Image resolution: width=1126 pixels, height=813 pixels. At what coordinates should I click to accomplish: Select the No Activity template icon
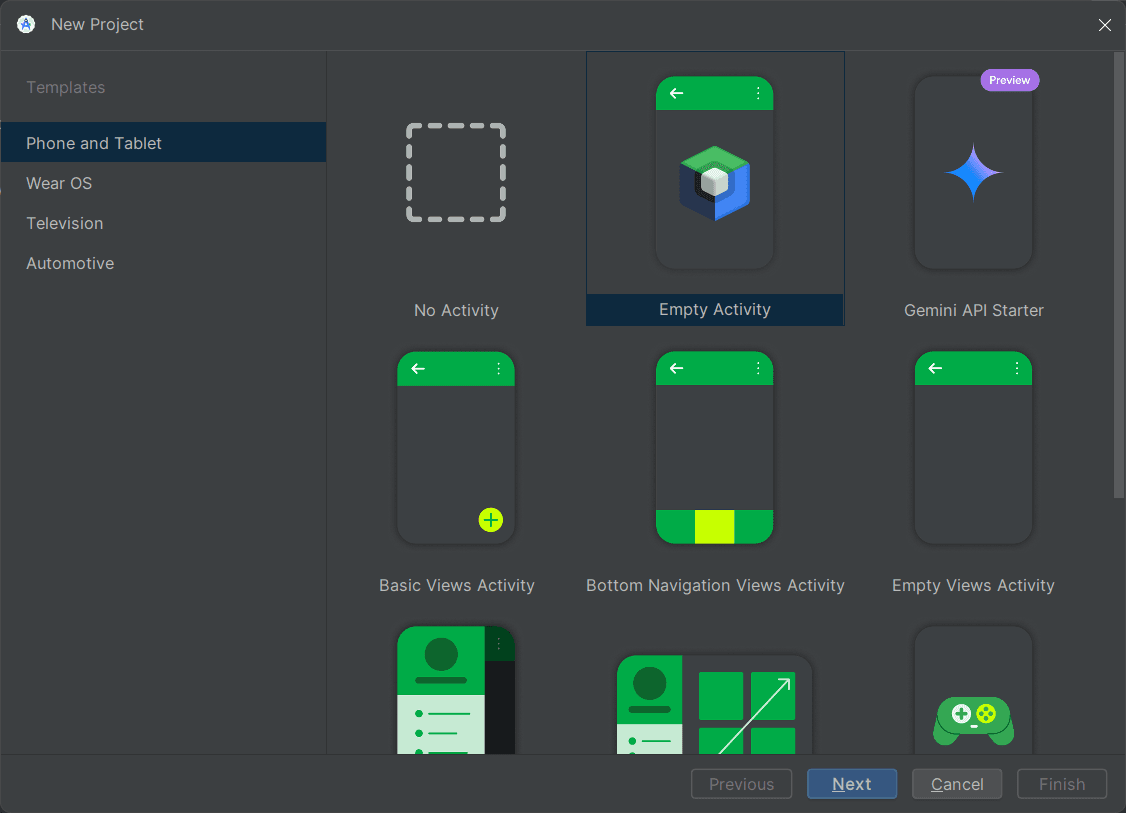(456, 173)
